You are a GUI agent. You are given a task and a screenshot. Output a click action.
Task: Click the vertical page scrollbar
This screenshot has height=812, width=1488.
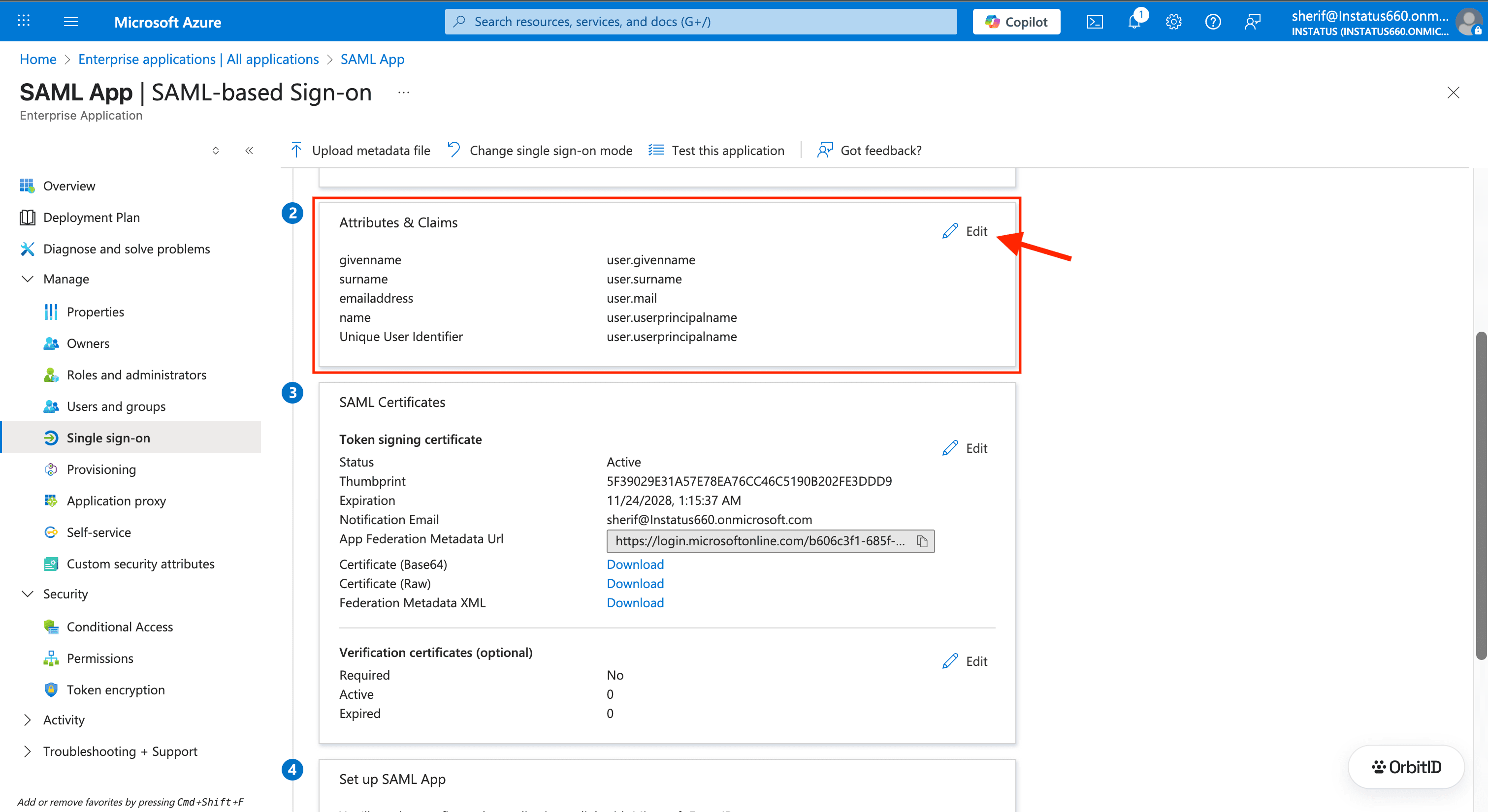[1481, 495]
